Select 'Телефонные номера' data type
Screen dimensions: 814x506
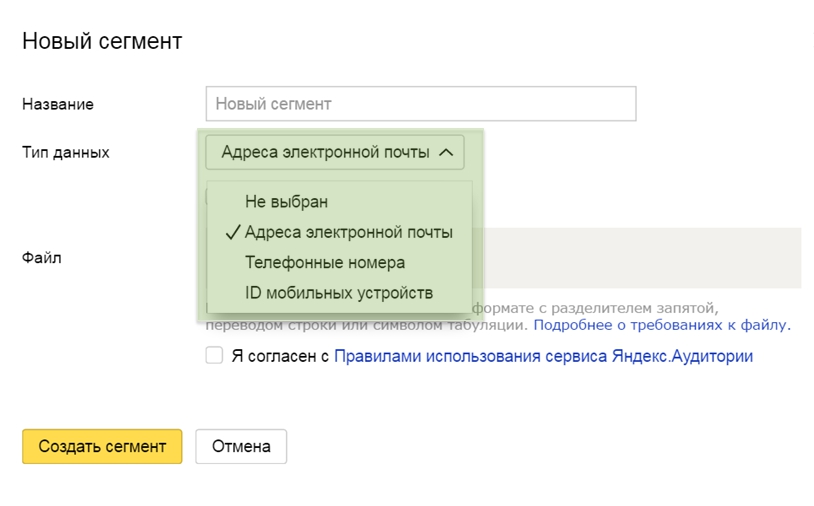(324, 262)
